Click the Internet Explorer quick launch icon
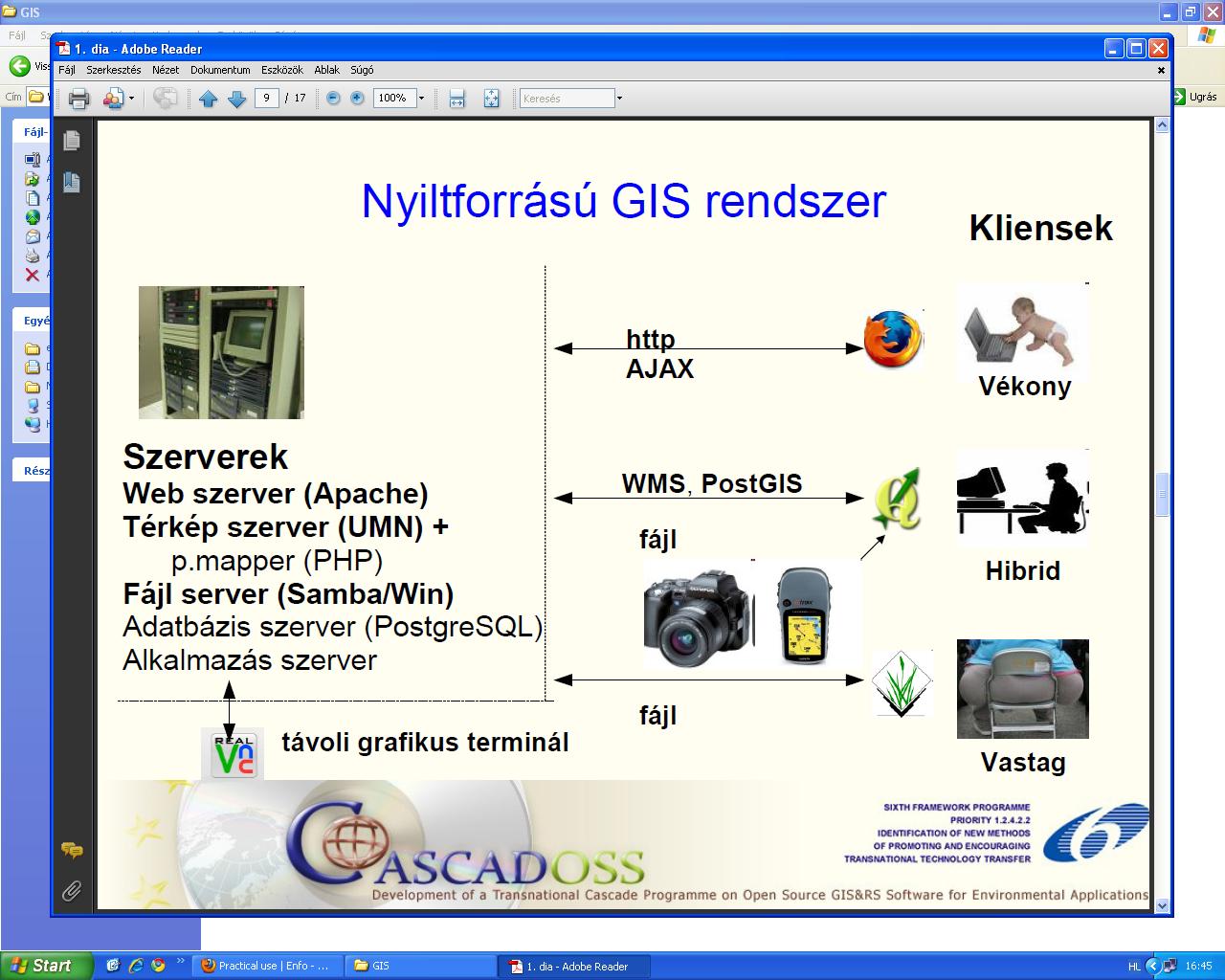 (x=135, y=966)
